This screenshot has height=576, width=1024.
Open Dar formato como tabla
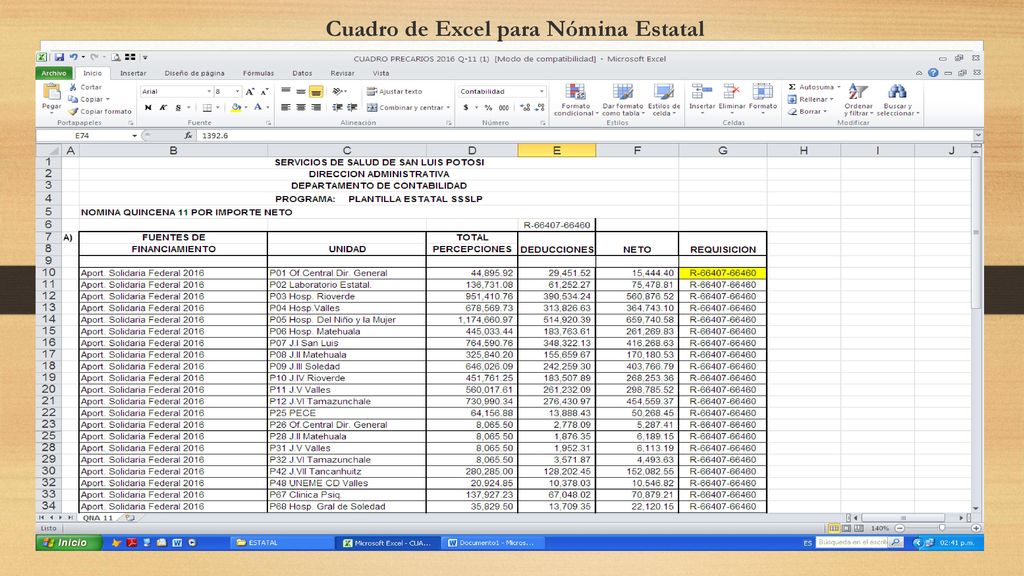coord(622,100)
